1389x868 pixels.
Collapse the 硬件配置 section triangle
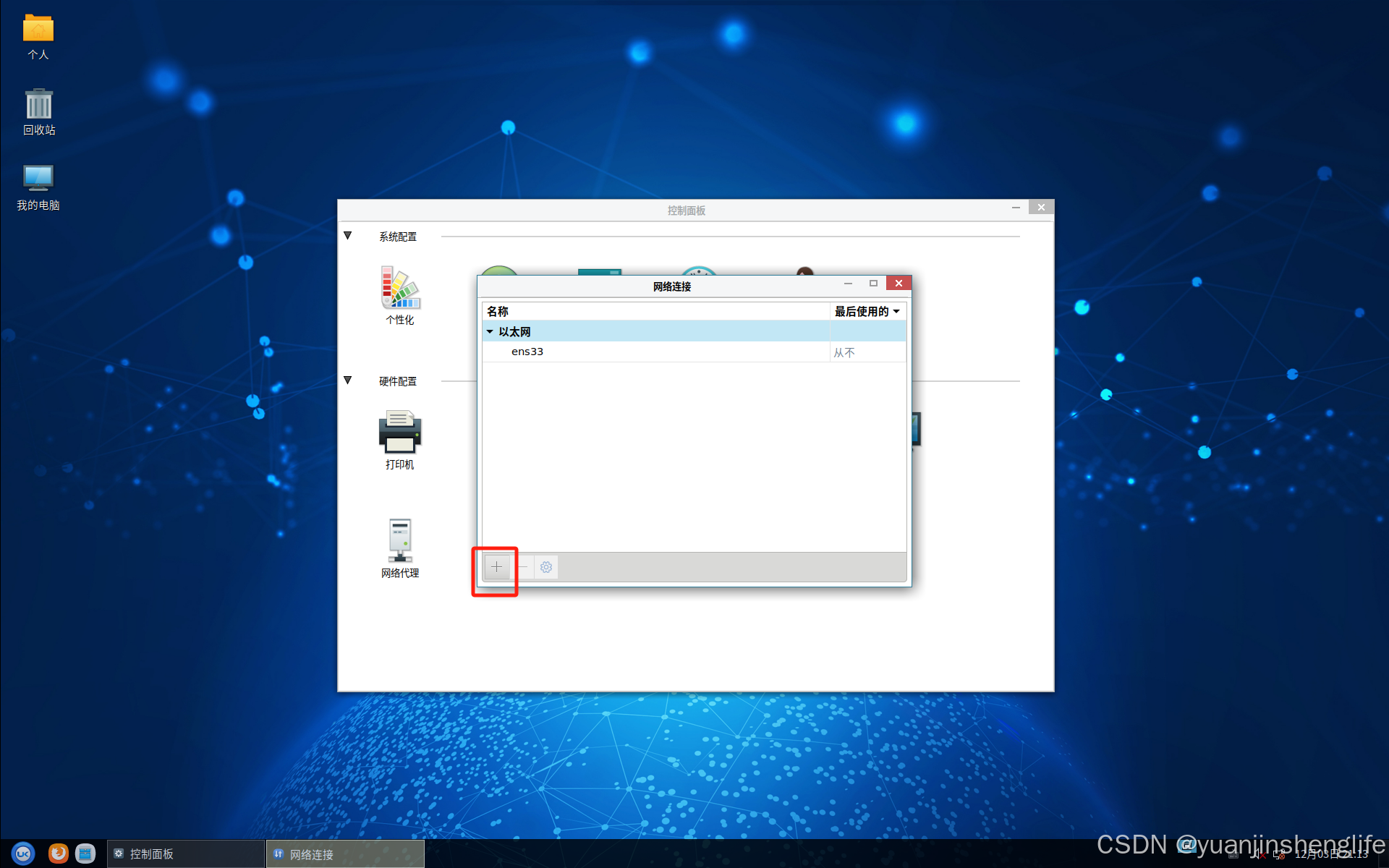tap(348, 380)
